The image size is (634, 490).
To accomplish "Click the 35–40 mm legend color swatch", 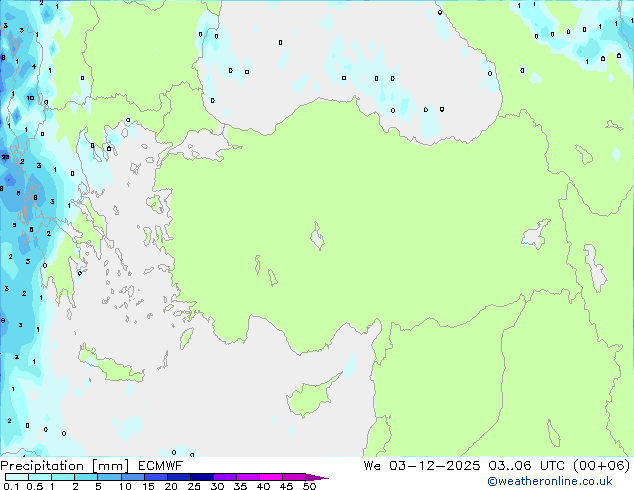I will coord(247,477).
